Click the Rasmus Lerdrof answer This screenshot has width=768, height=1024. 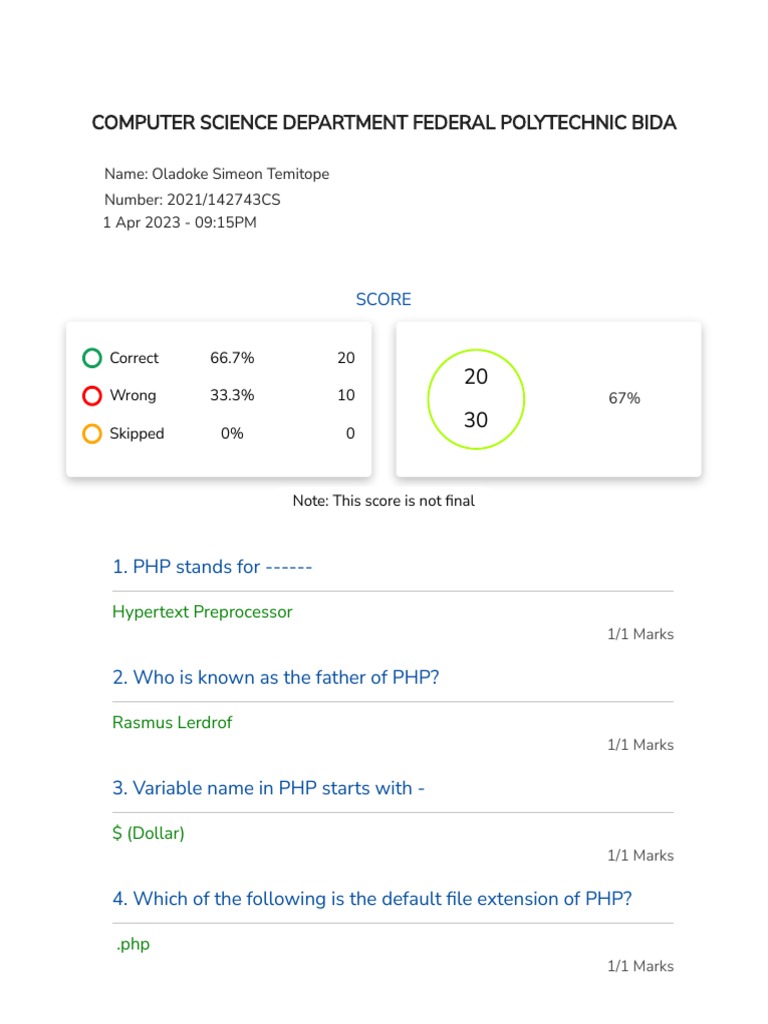tap(172, 722)
